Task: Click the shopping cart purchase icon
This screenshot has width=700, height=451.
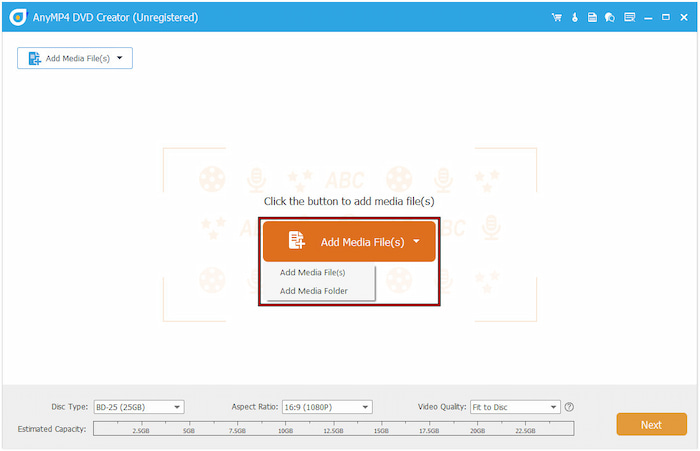Action: pos(557,18)
